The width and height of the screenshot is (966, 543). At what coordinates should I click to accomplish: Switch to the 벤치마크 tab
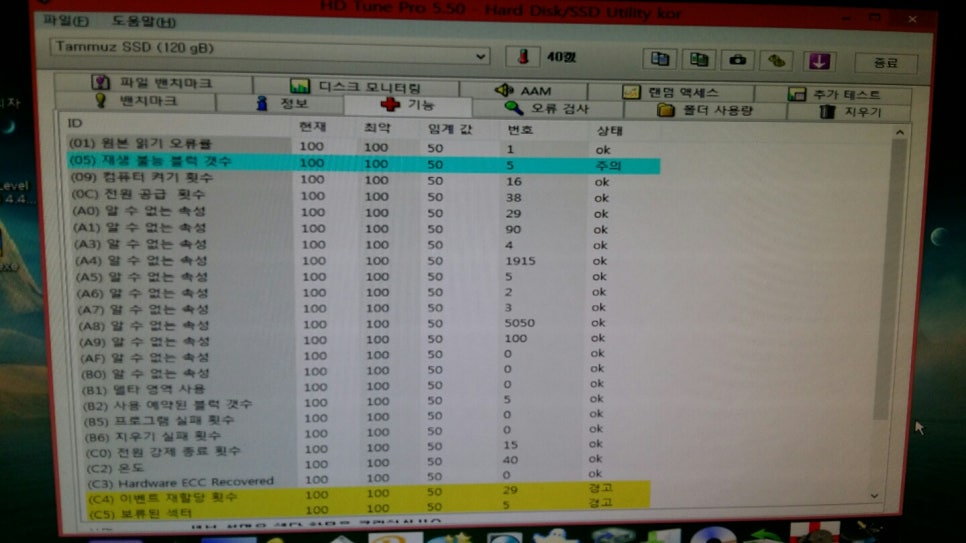[136, 101]
